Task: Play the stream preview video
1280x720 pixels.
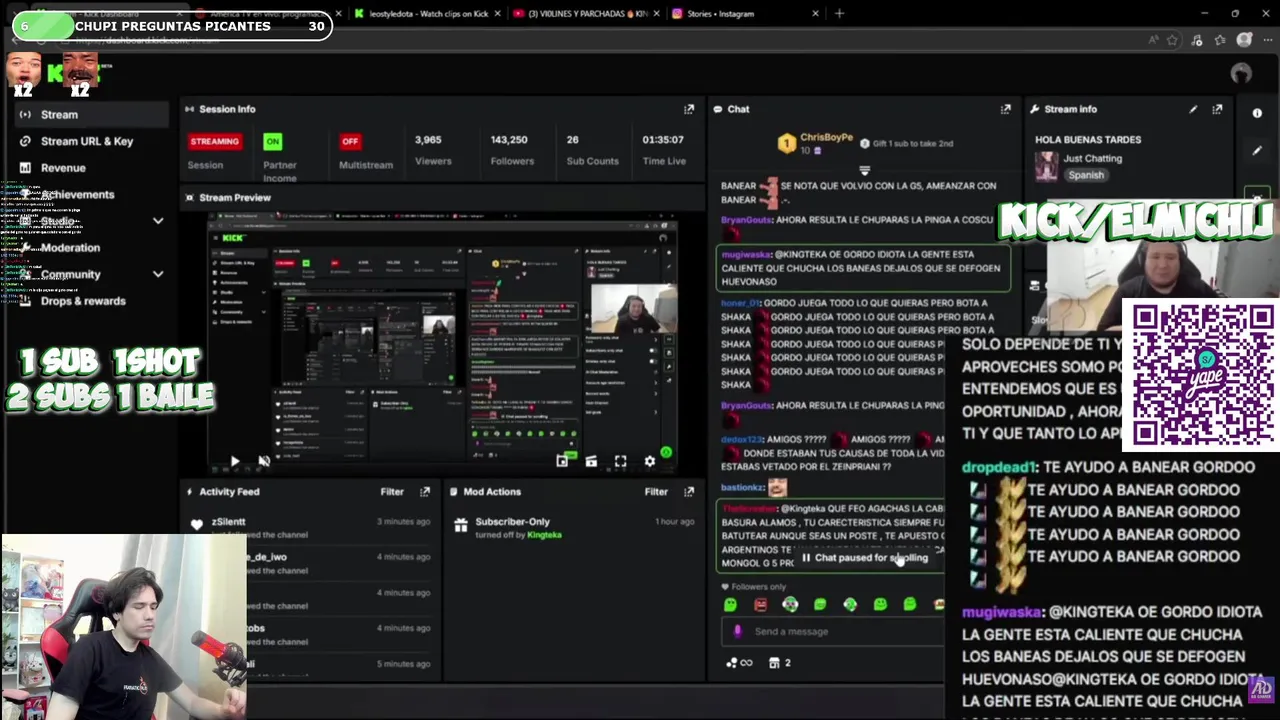Action: click(x=234, y=461)
